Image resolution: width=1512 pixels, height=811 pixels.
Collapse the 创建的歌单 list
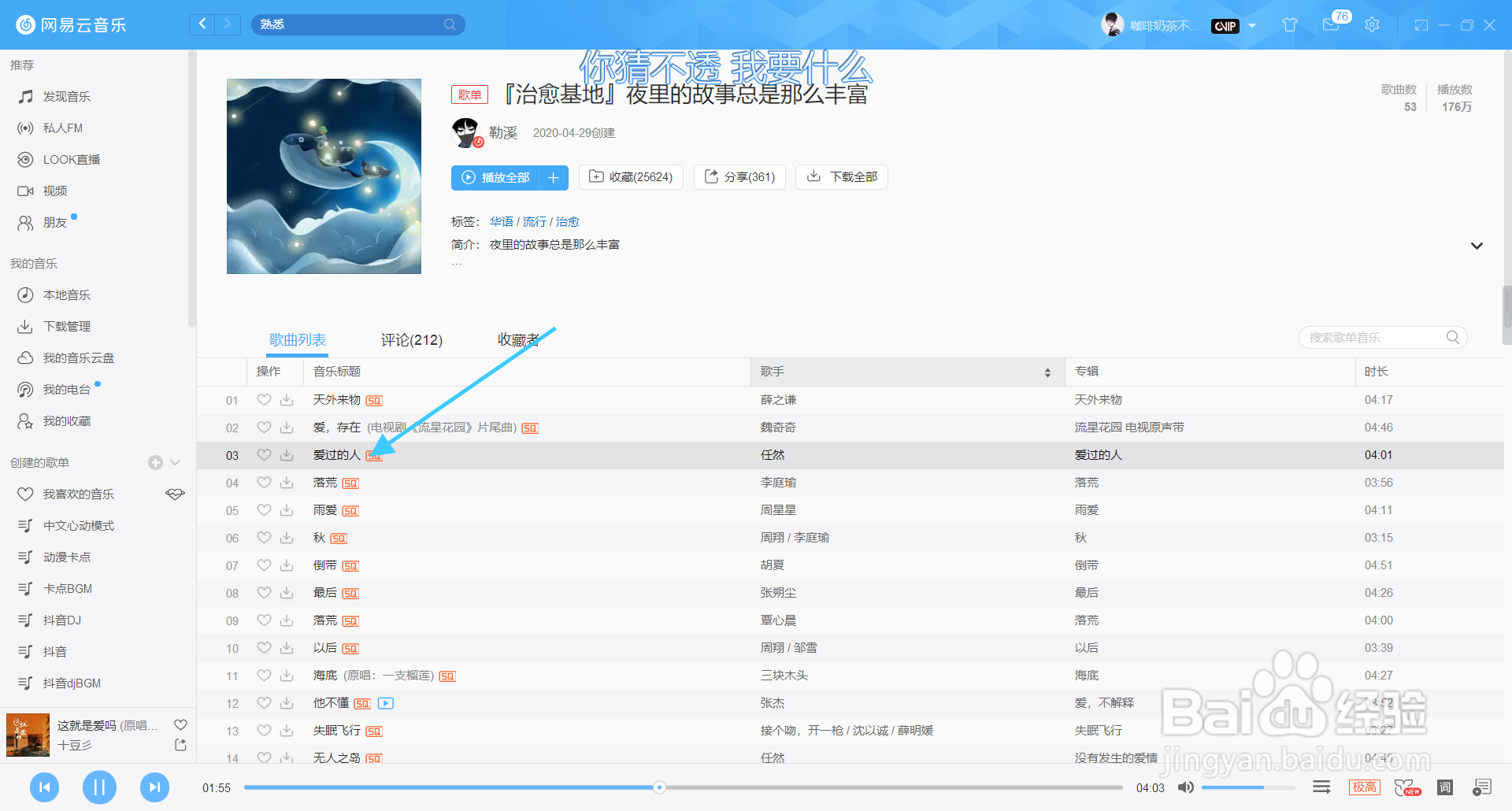pyautogui.click(x=176, y=462)
